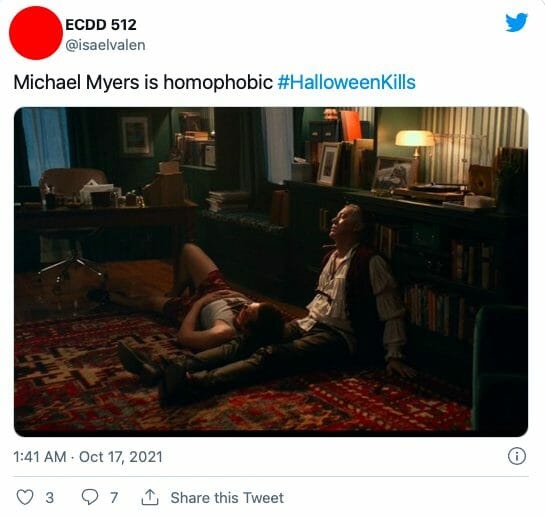This screenshot has height=517, width=545.
Task: Click the glowing table lamp in the photo
Action: [414, 142]
